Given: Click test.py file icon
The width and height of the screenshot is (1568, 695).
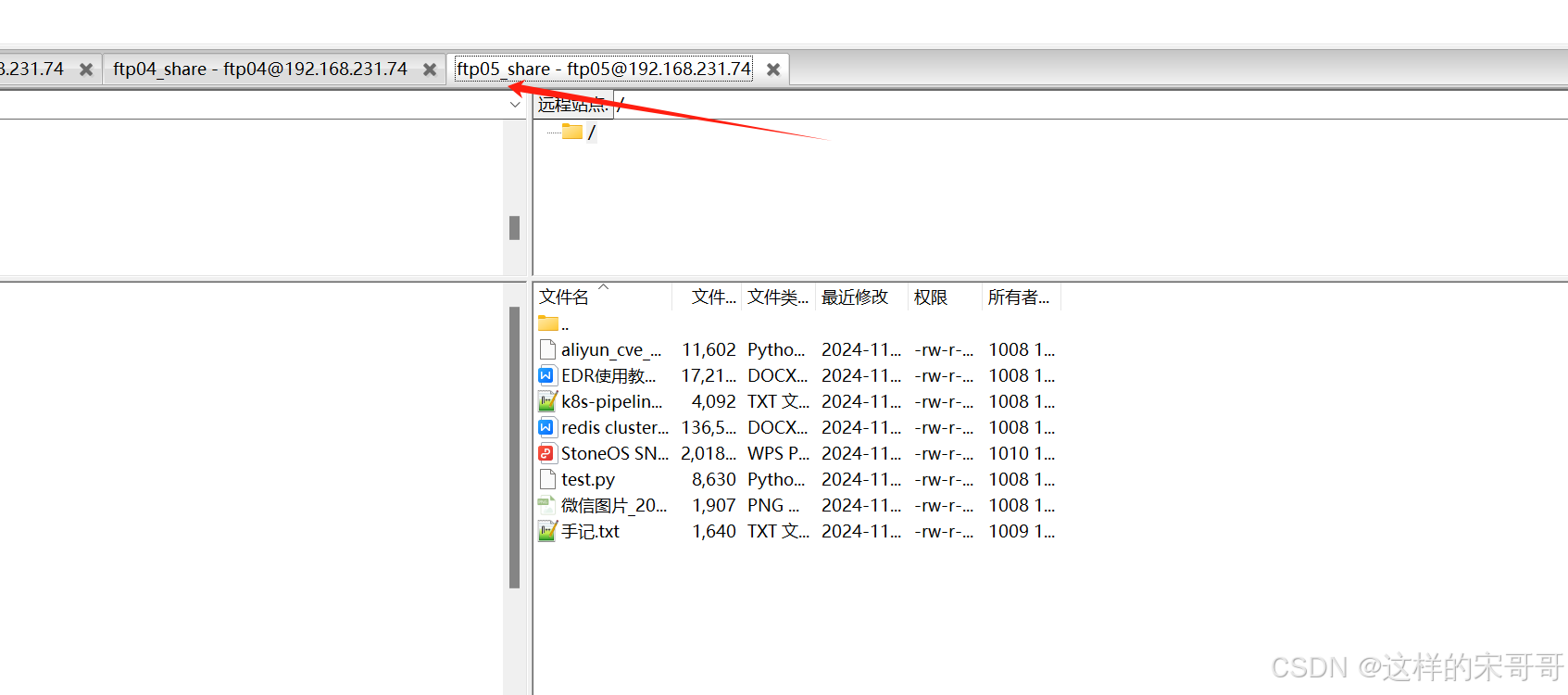Looking at the screenshot, I should click(547, 479).
